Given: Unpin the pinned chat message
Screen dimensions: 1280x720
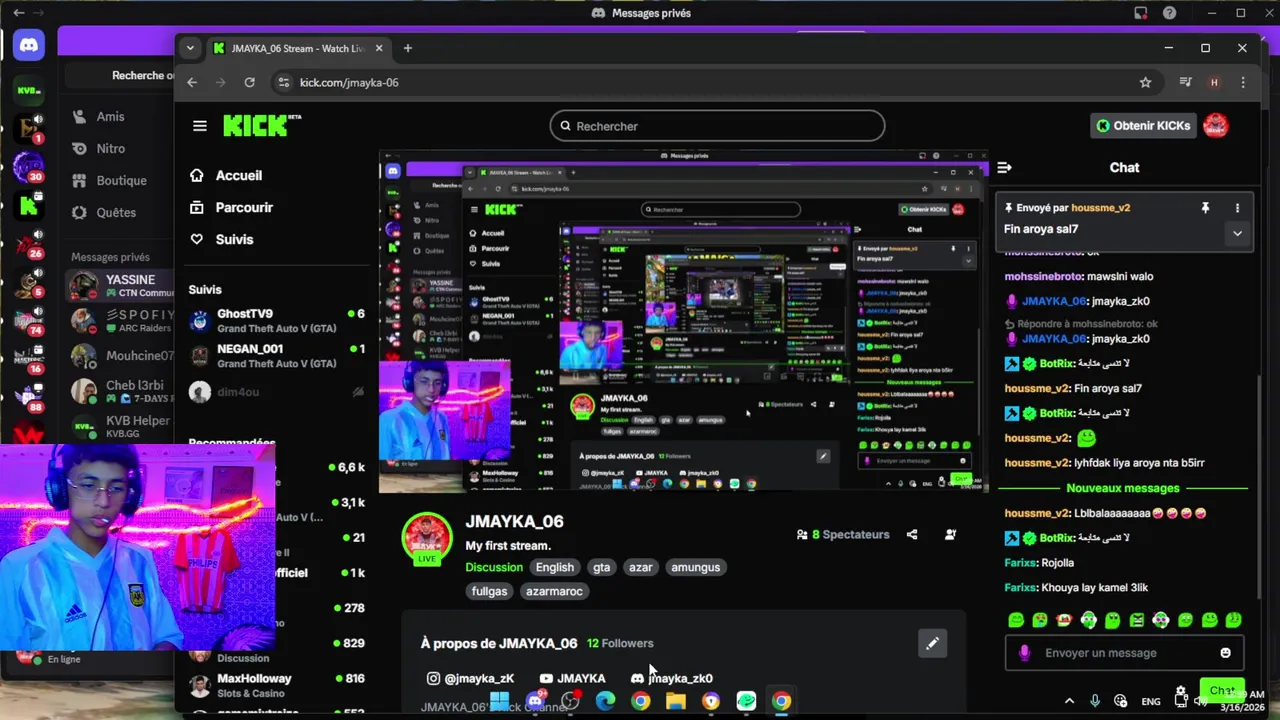Looking at the screenshot, I should tap(1205, 208).
